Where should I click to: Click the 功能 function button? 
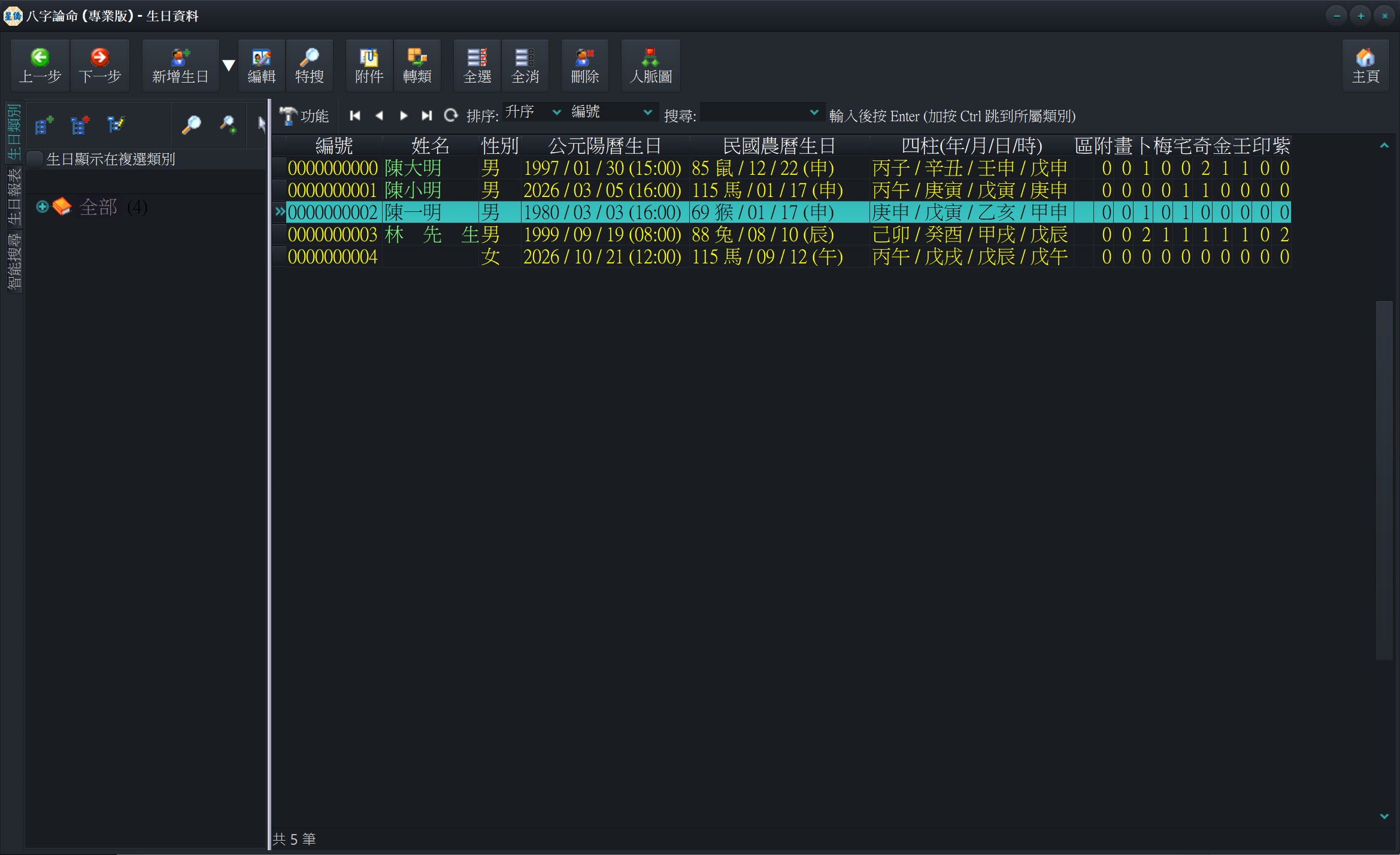click(x=305, y=116)
